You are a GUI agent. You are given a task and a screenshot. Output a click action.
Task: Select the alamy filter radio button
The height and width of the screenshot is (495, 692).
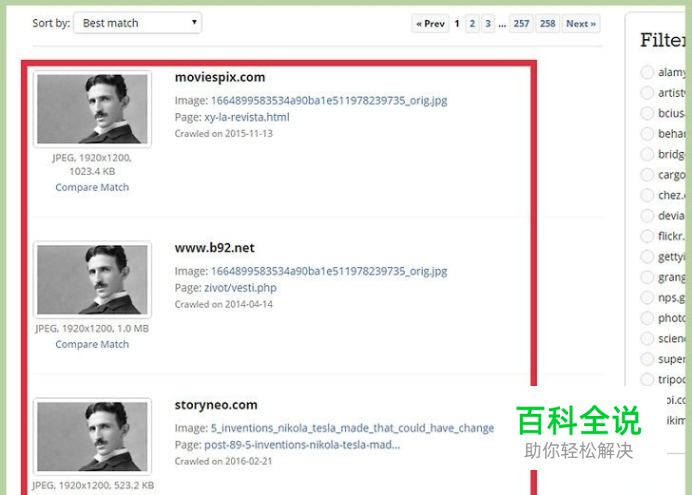click(647, 72)
